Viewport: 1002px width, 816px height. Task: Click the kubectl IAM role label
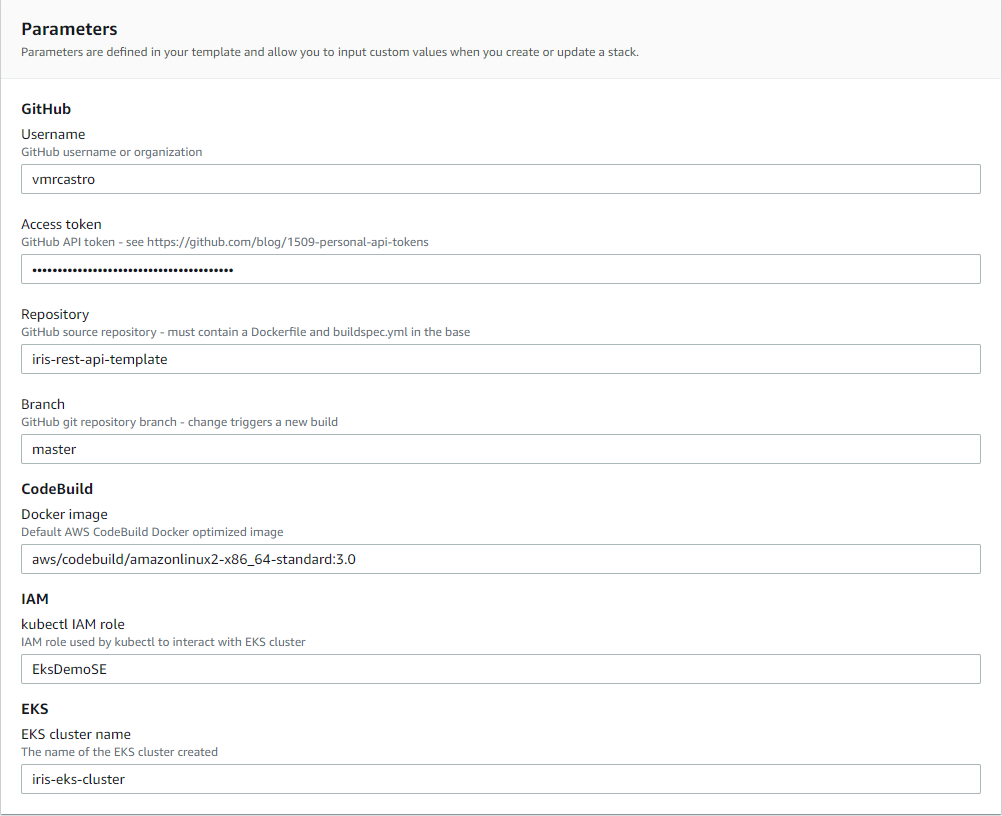(x=72, y=624)
